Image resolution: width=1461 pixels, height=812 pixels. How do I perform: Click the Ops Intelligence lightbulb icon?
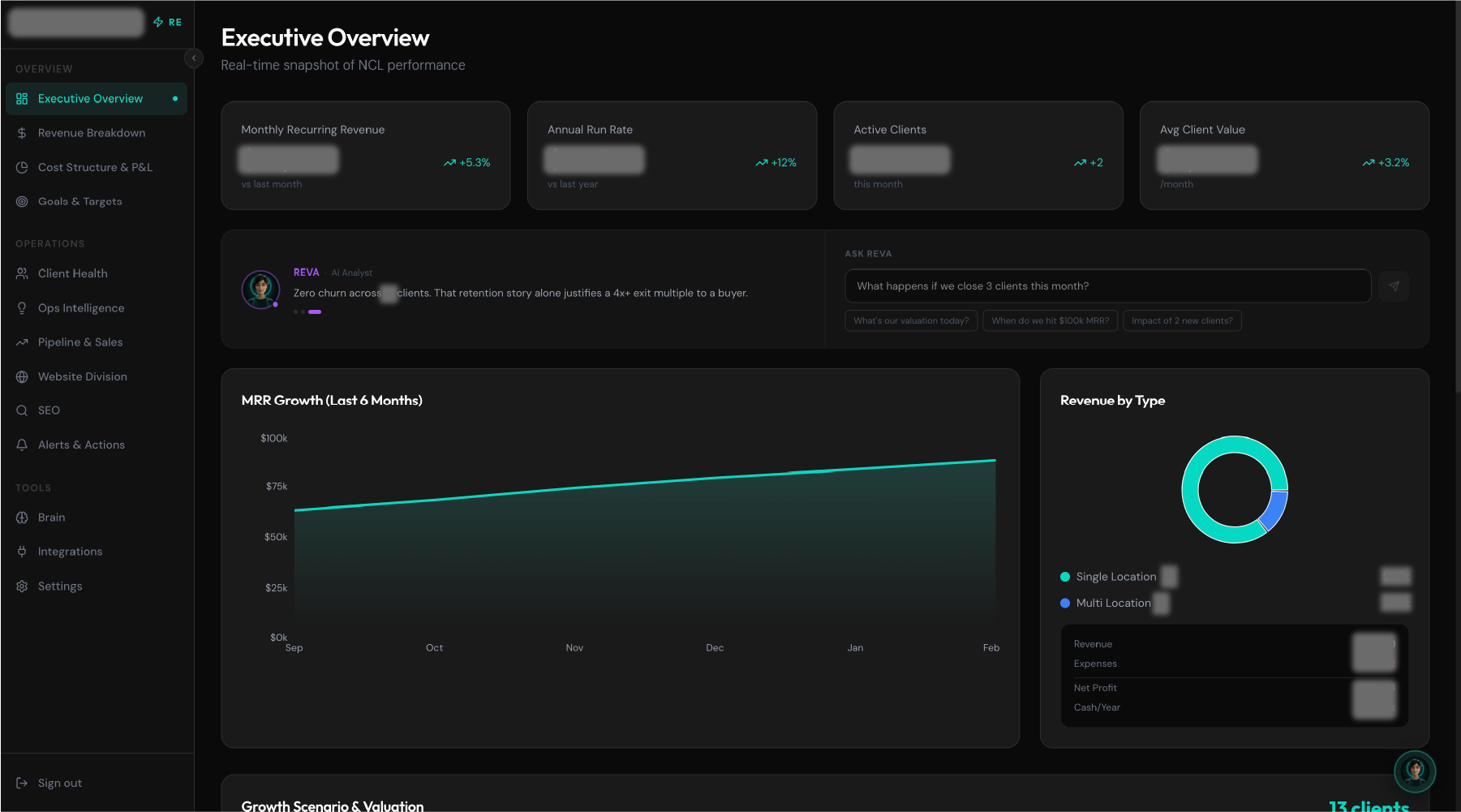point(22,307)
